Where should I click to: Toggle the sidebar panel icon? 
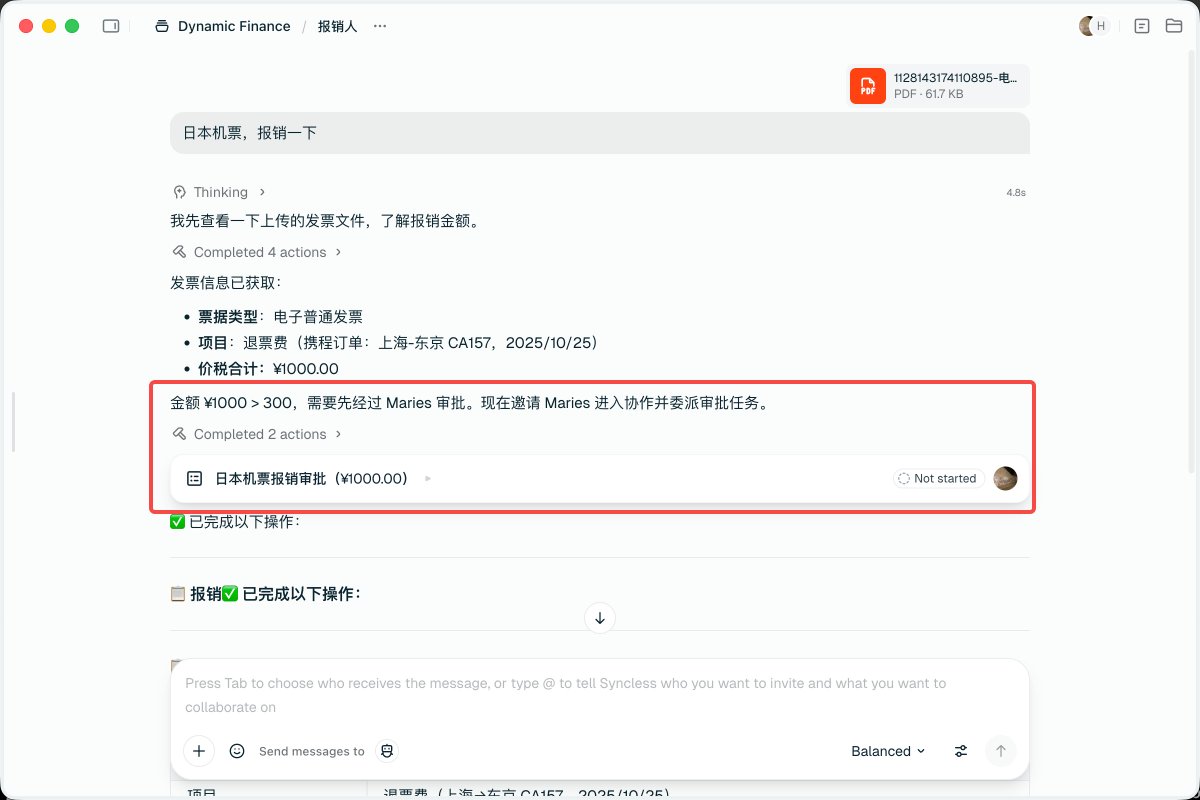[111, 26]
